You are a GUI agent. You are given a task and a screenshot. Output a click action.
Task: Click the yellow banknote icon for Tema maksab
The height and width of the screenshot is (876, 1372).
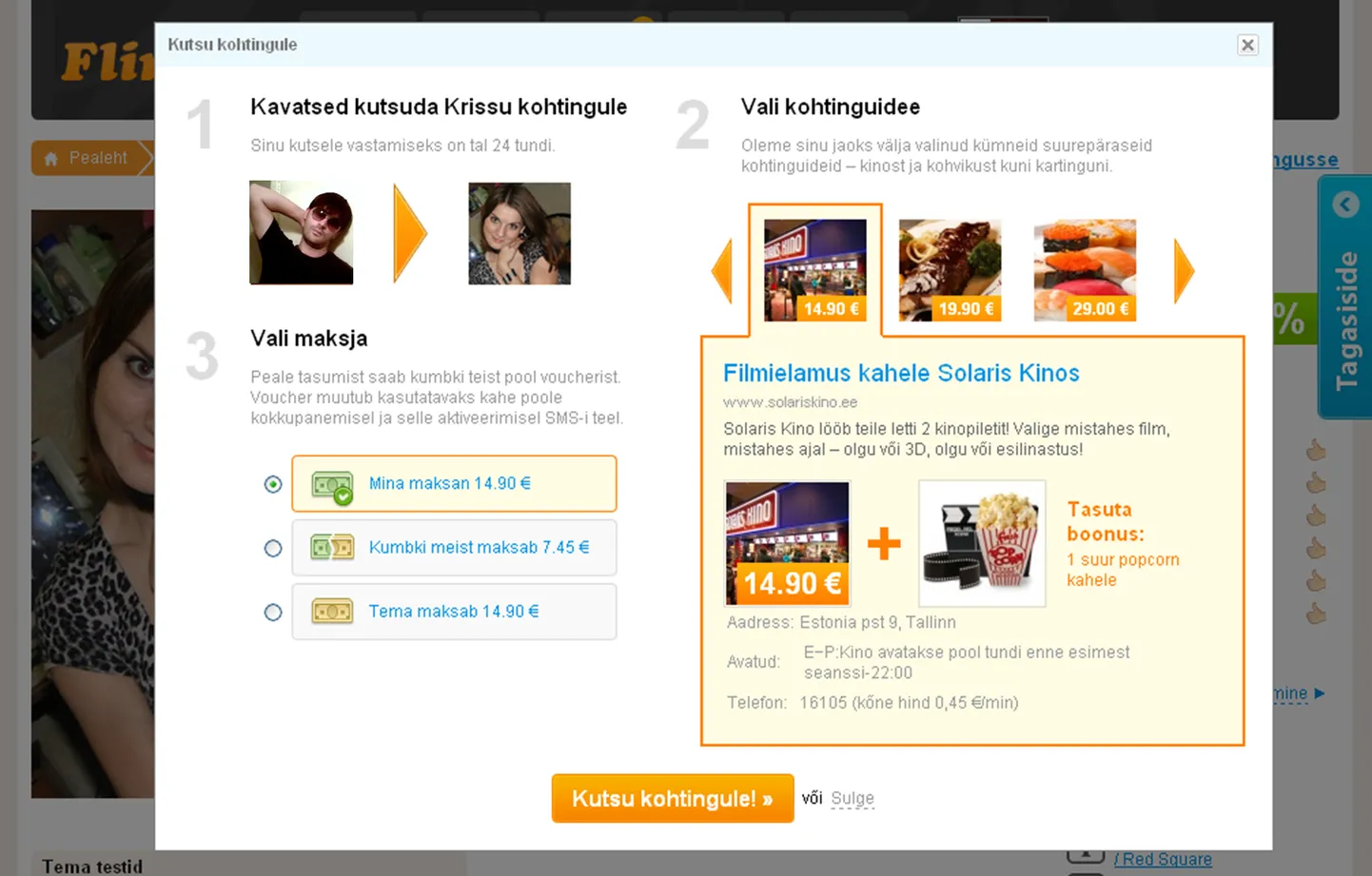pyautogui.click(x=332, y=612)
